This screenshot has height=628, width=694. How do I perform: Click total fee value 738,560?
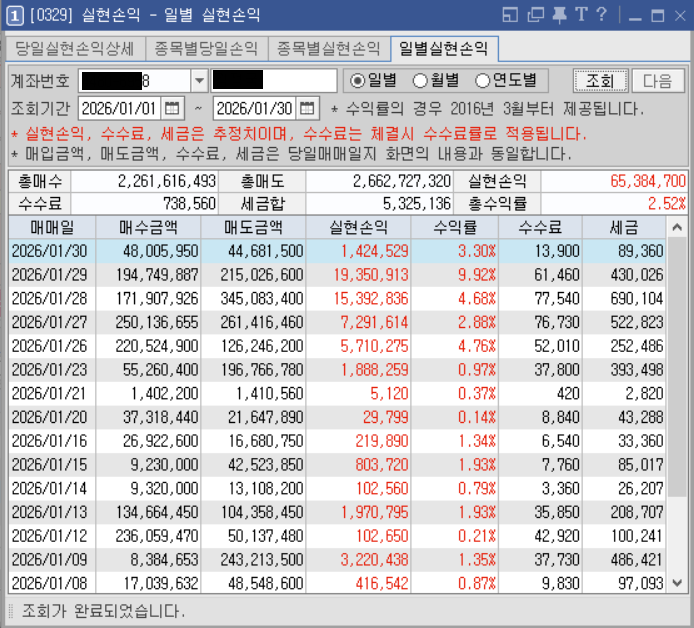click(x=189, y=204)
